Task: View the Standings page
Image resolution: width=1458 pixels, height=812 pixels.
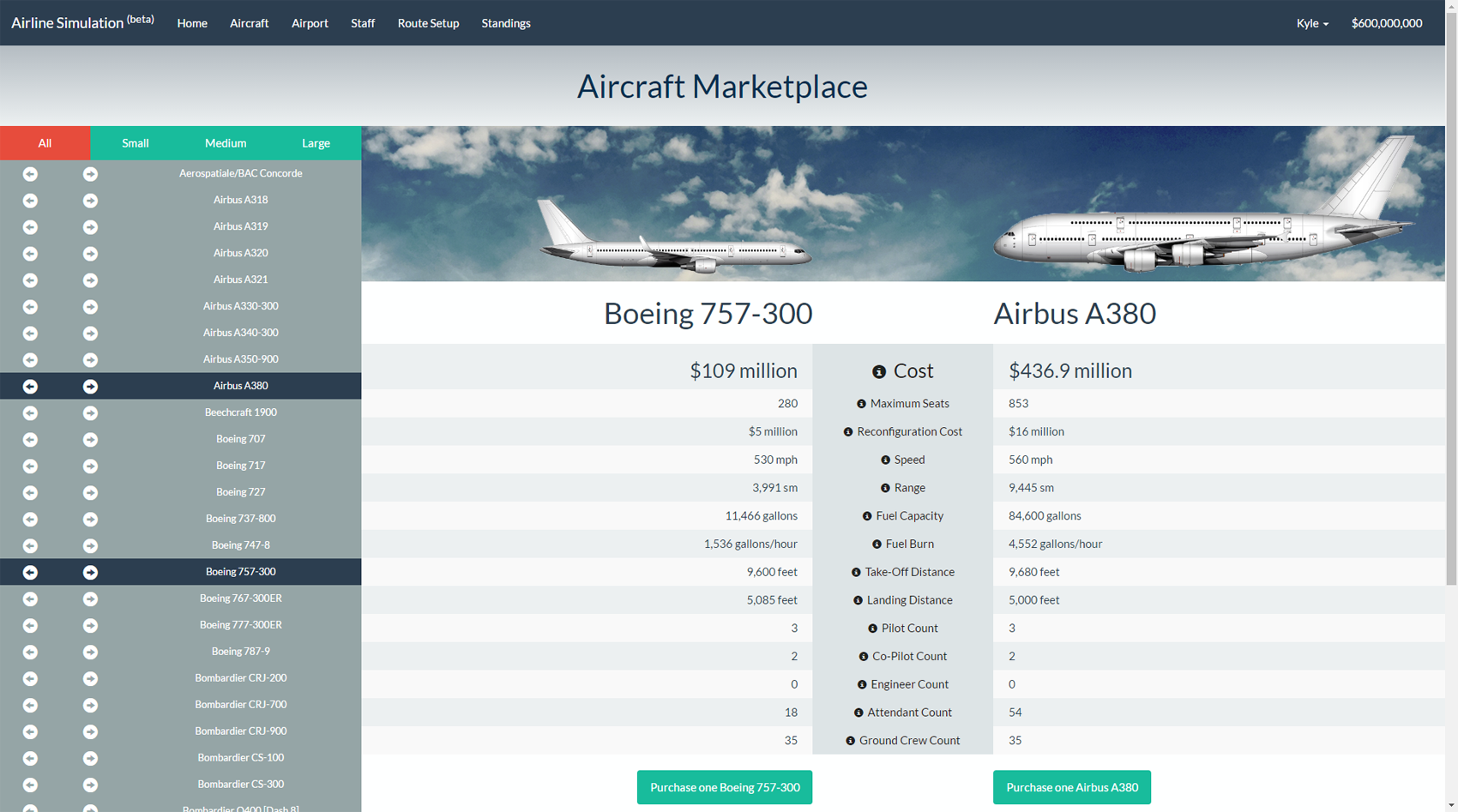Action: [x=506, y=23]
